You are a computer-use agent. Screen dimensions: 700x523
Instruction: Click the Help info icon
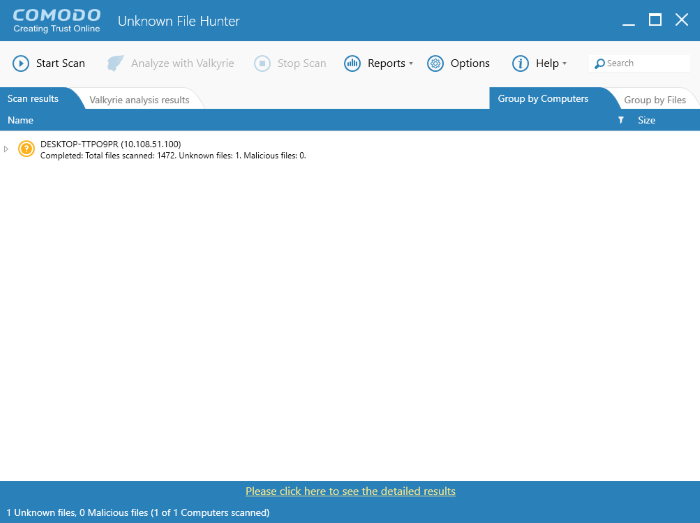pos(520,63)
